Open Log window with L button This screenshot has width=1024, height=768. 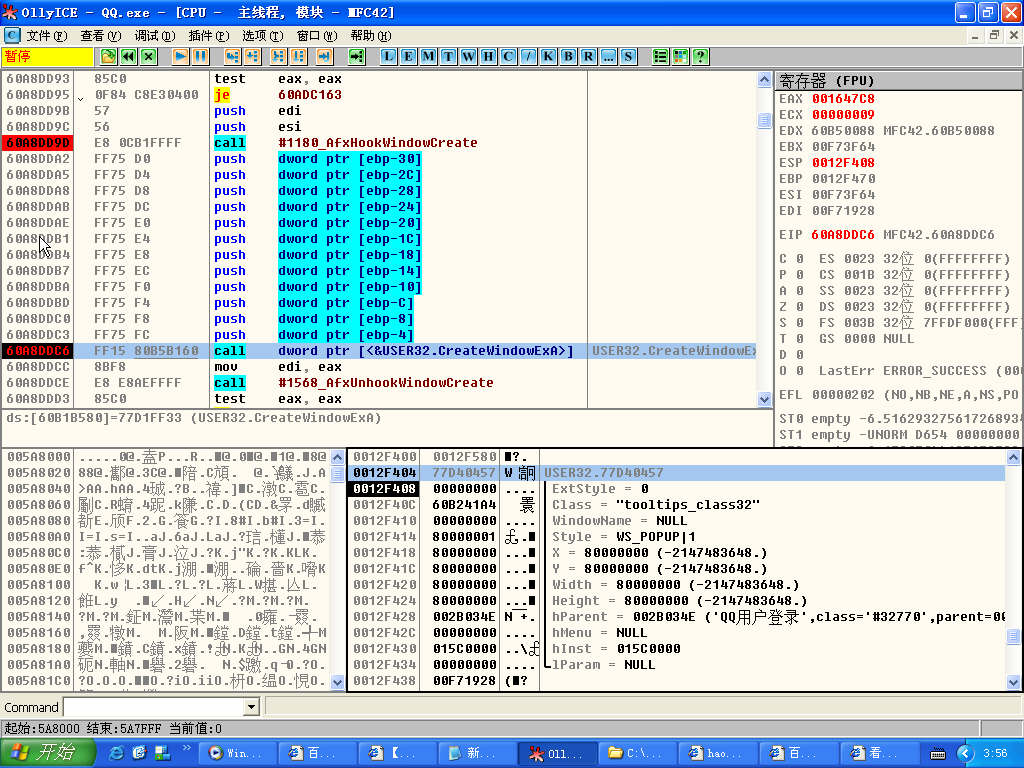point(388,56)
